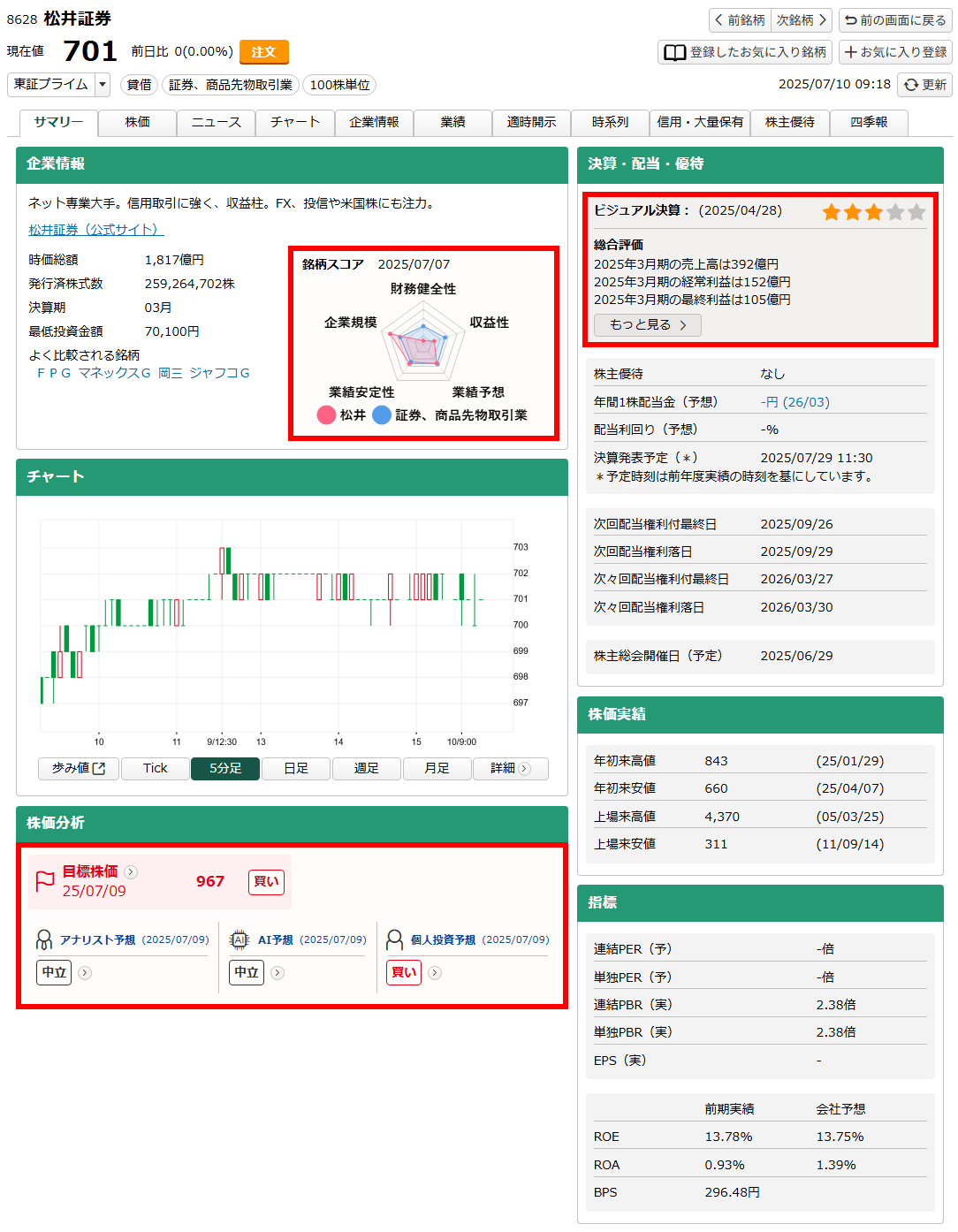Go to the previous stock with 前銘柄
The height and width of the screenshot is (1232, 958).
tap(741, 20)
